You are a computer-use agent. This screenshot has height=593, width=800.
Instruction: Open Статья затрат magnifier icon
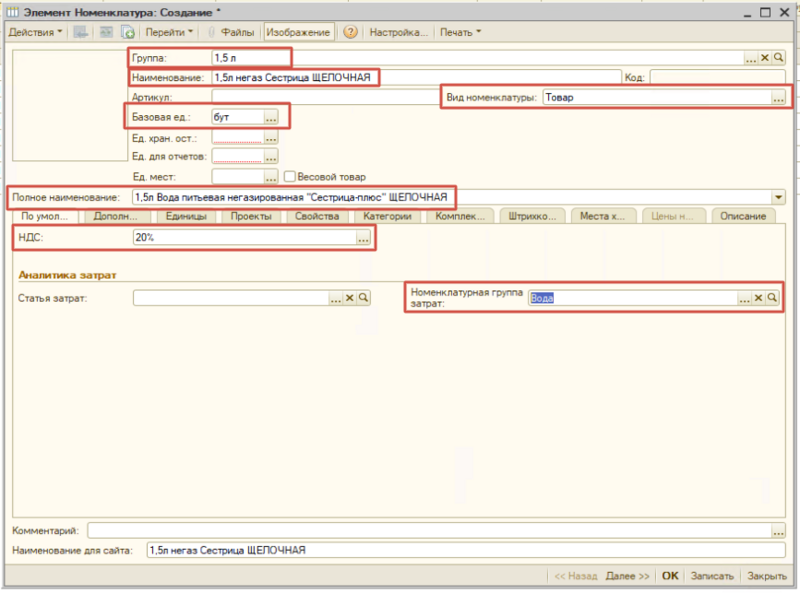363,298
